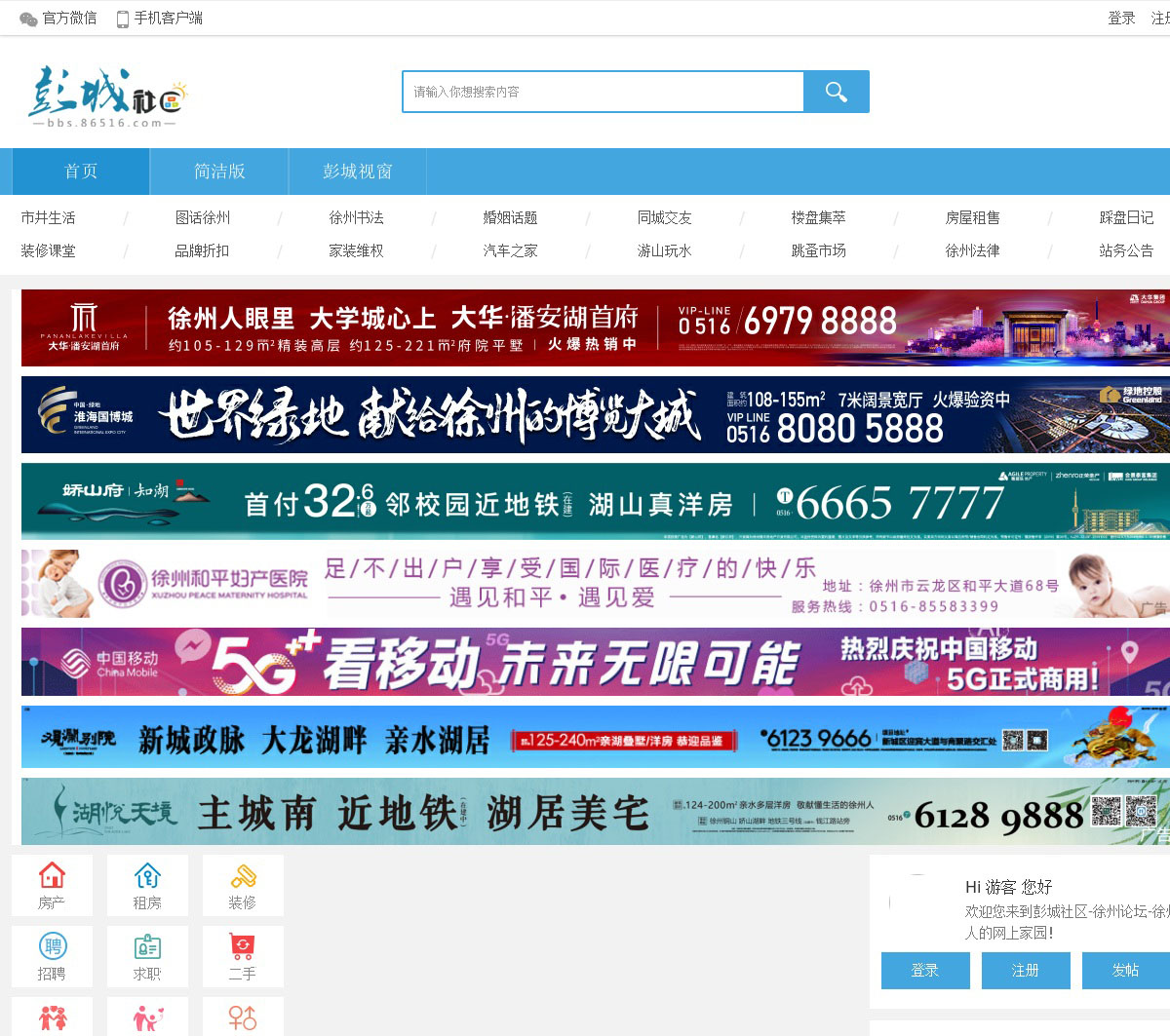Click the 手机客户端 mobile client link
The image size is (1170, 1036).
tap(160, 19)
